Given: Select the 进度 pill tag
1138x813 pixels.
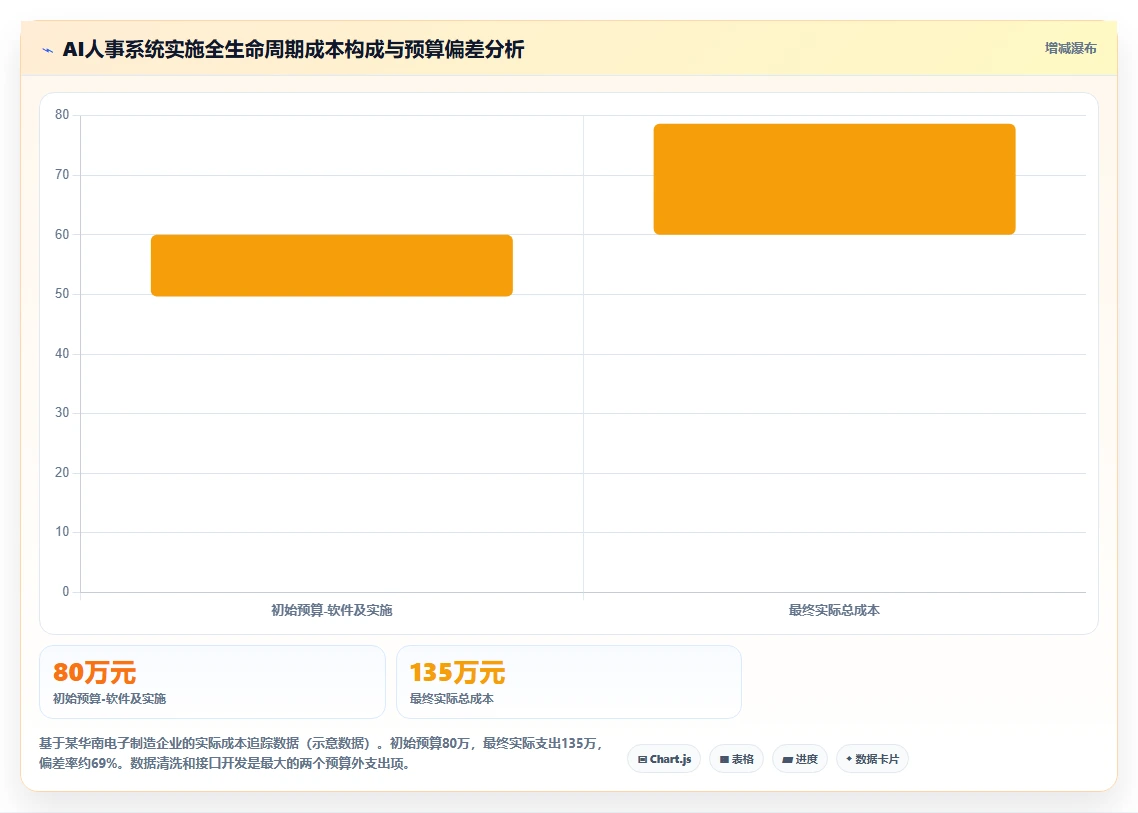Looking at the screenshot, I should [x=800, y=759].
